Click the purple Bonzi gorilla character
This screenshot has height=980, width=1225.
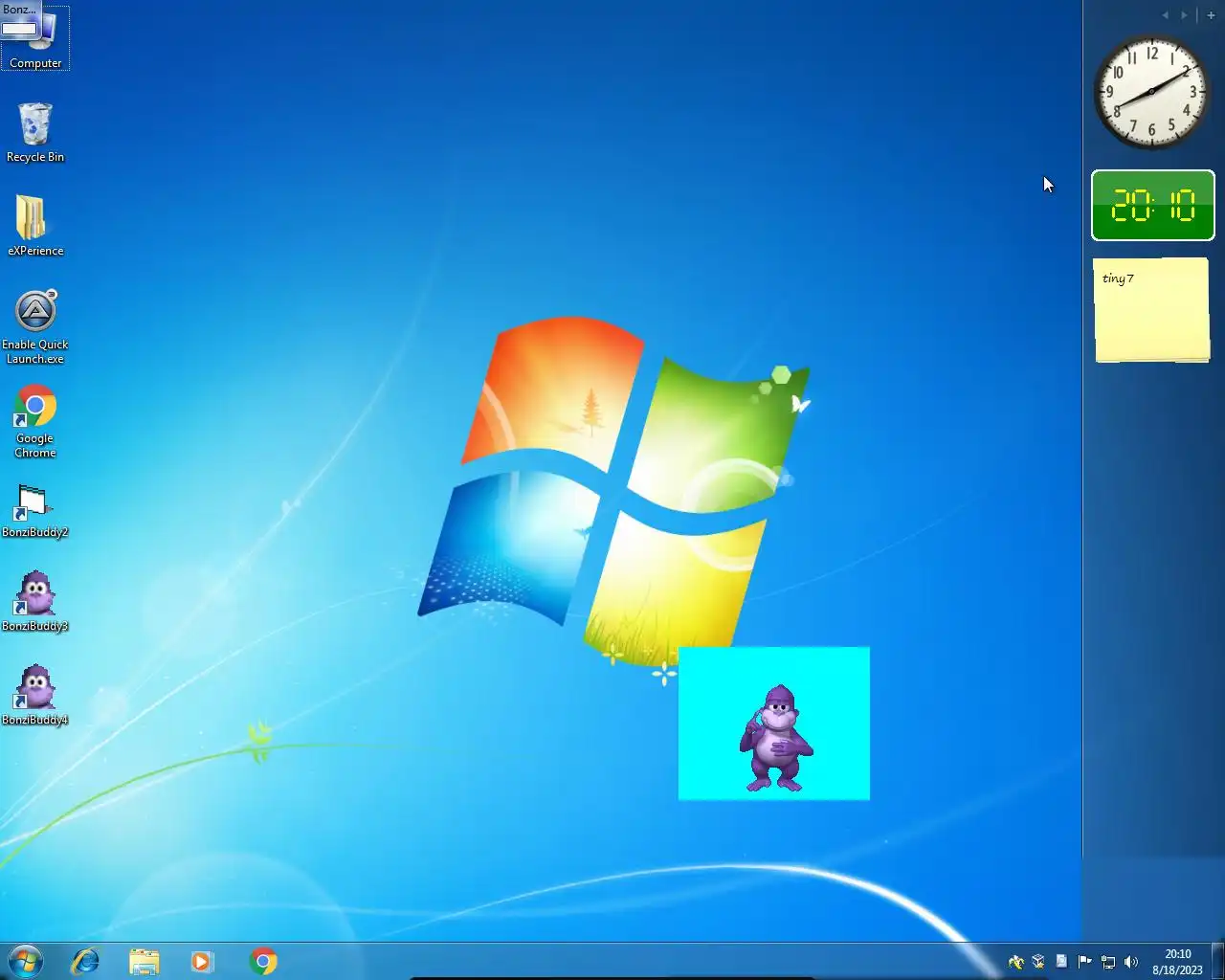coord(776,738)
